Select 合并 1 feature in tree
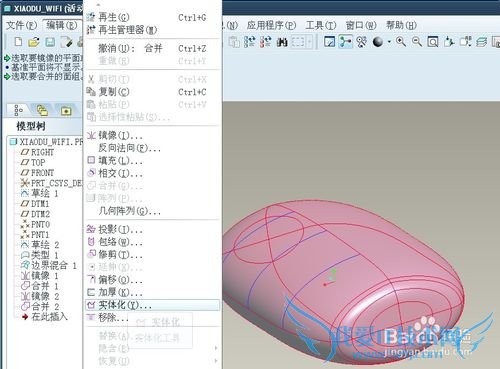Image resolution: width=500 pixels, height=369 pixels. [x=40, y=286]
